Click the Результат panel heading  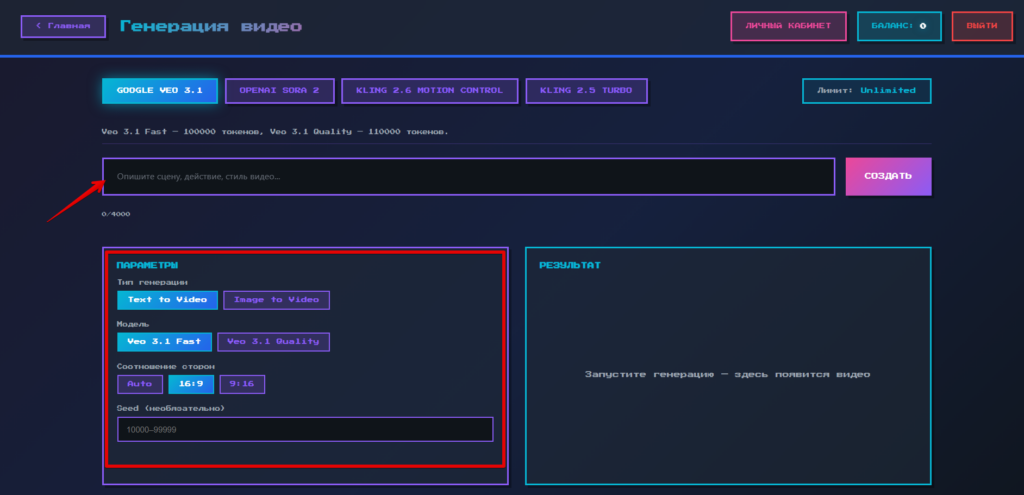pyautogui.click(x=569, y=265)
